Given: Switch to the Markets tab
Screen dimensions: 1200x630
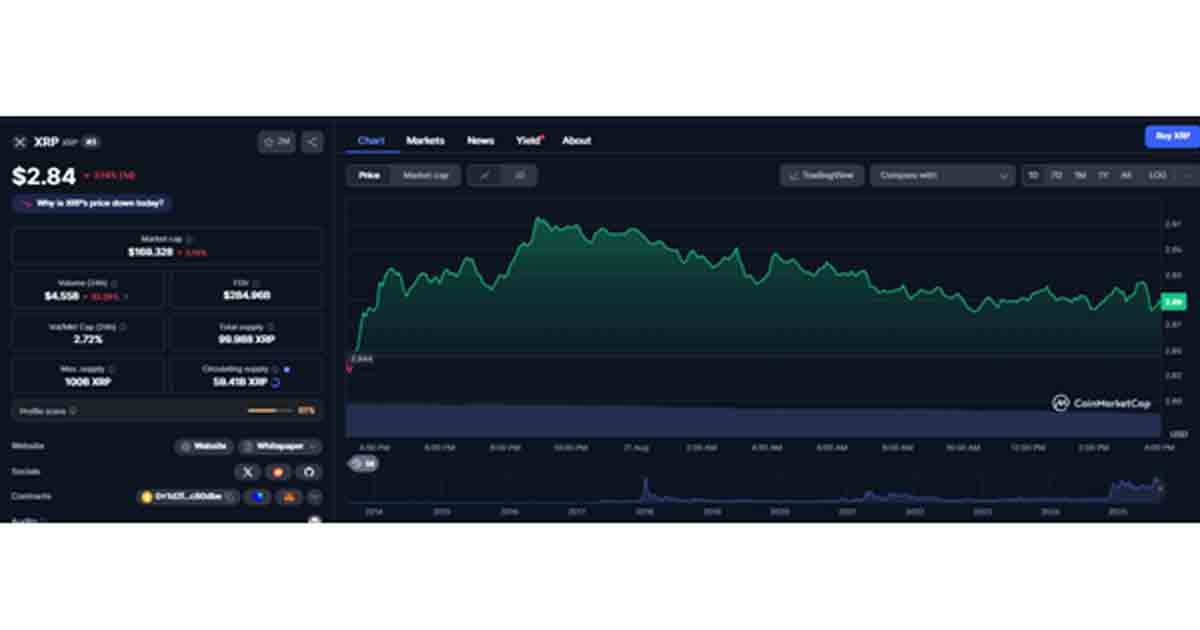Looking at the screenshot, I should pos(425,141).
